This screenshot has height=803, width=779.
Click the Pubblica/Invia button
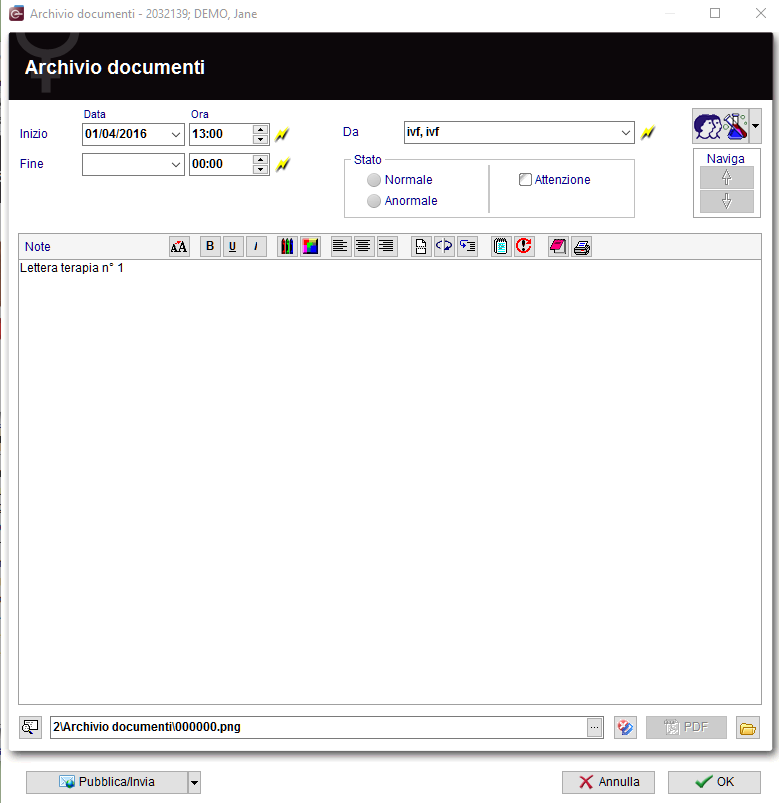coord(107,783)
